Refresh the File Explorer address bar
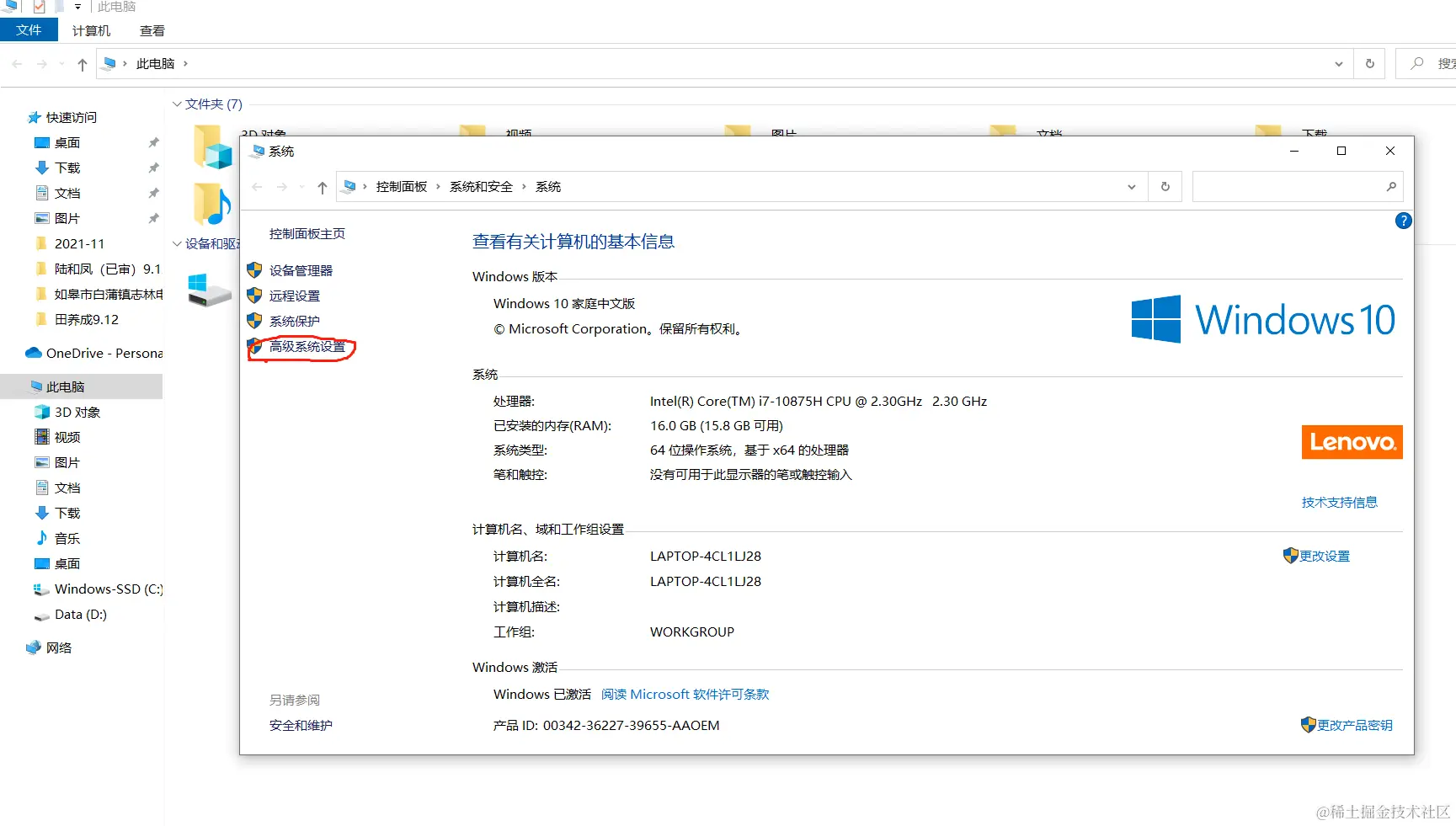The width and height of the screenshot is (1456, 826). pyautogui.click(x=1370, y=64)
